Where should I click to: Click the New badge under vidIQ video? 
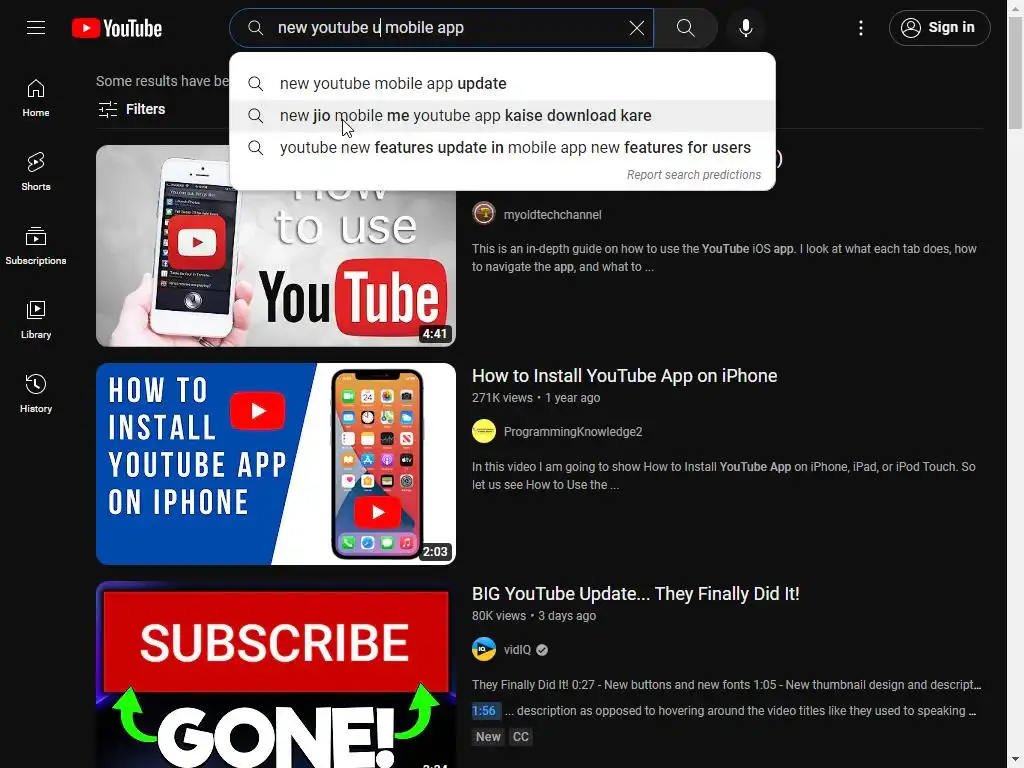pyautogui.click(x=488, y=737)
